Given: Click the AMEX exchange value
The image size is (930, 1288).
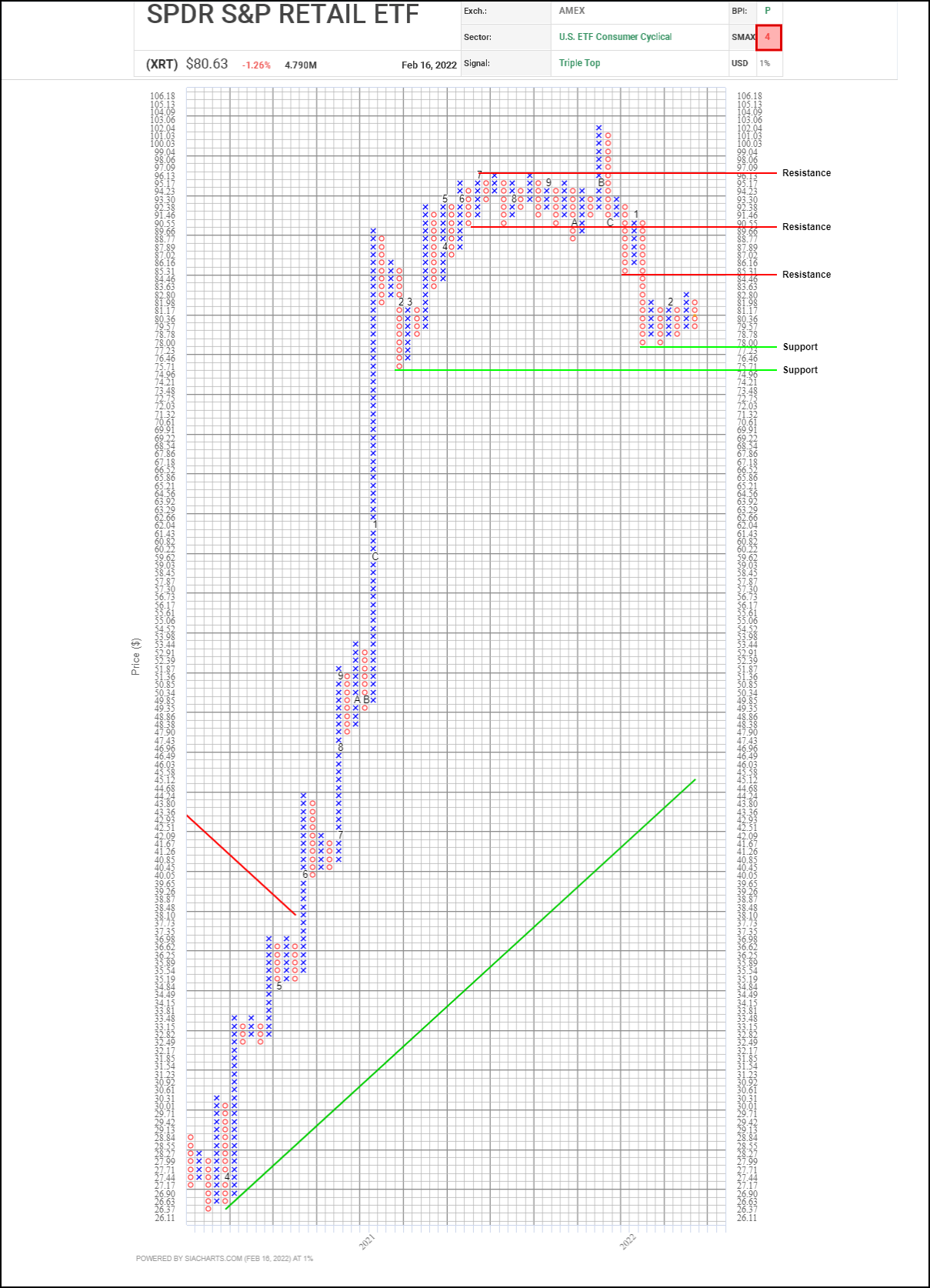Looking at the screenshot, I should [572, 11].
